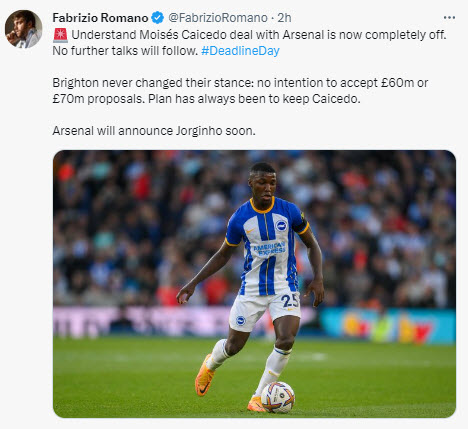
Task: Open the #DeadlineDay hashtag
Action: 240,51
